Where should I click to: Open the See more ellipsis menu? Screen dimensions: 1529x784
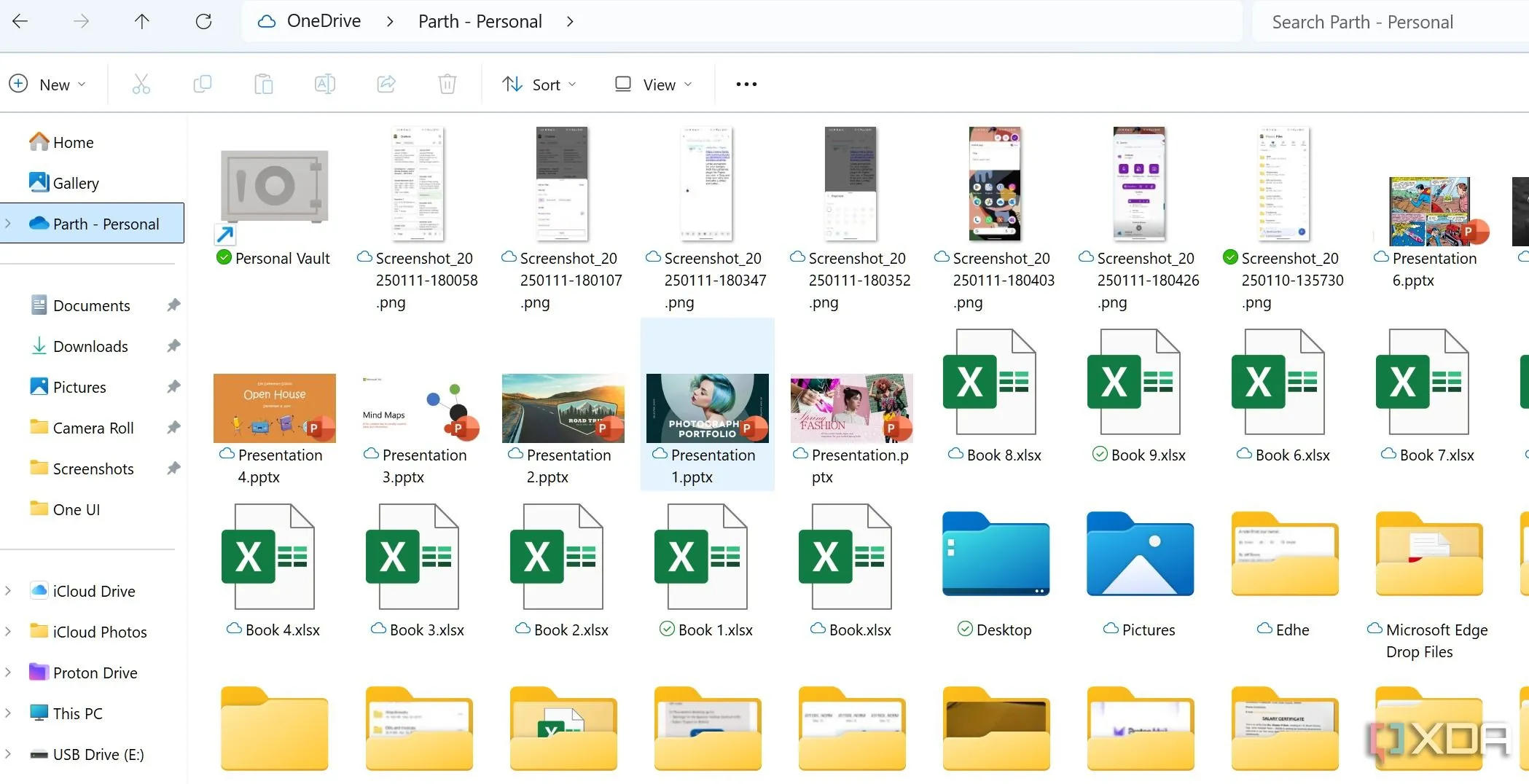746,85
